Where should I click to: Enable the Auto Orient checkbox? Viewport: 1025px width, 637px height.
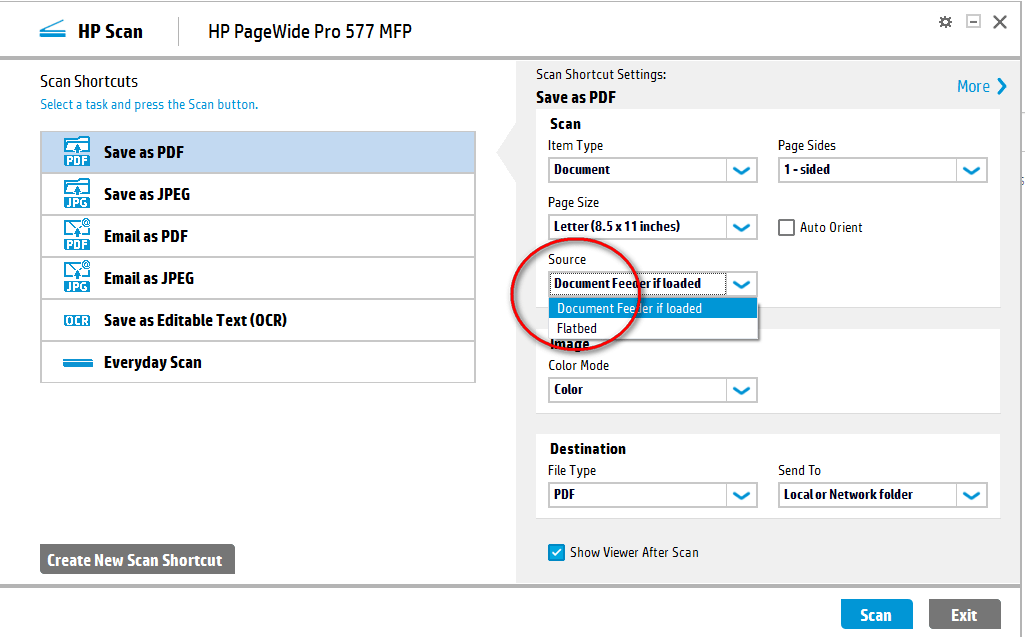[x=786, y=228]
